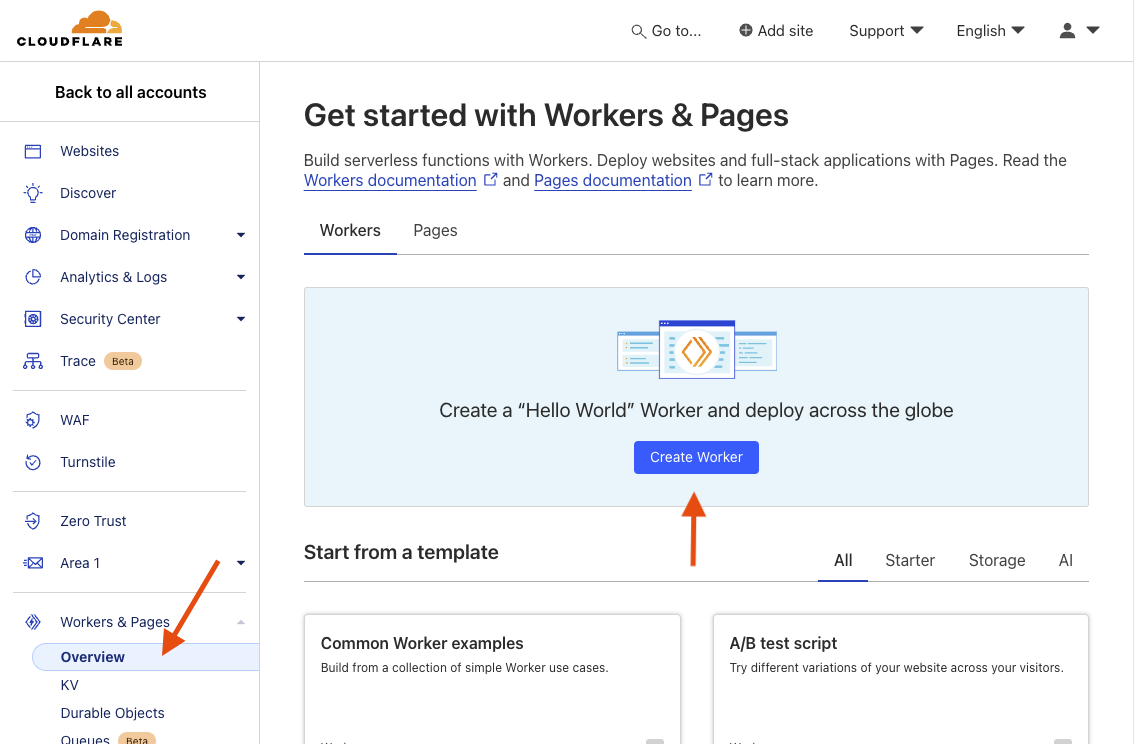Navigate to Zero Trust

click(92, 520)
